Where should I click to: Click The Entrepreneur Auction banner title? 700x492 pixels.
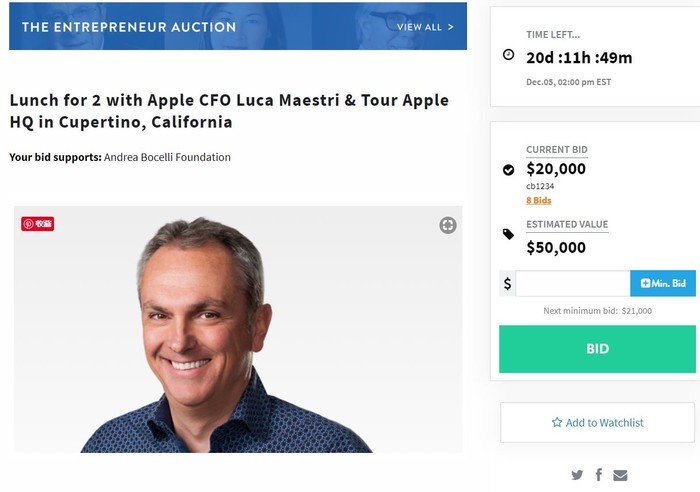pos(129,27)
